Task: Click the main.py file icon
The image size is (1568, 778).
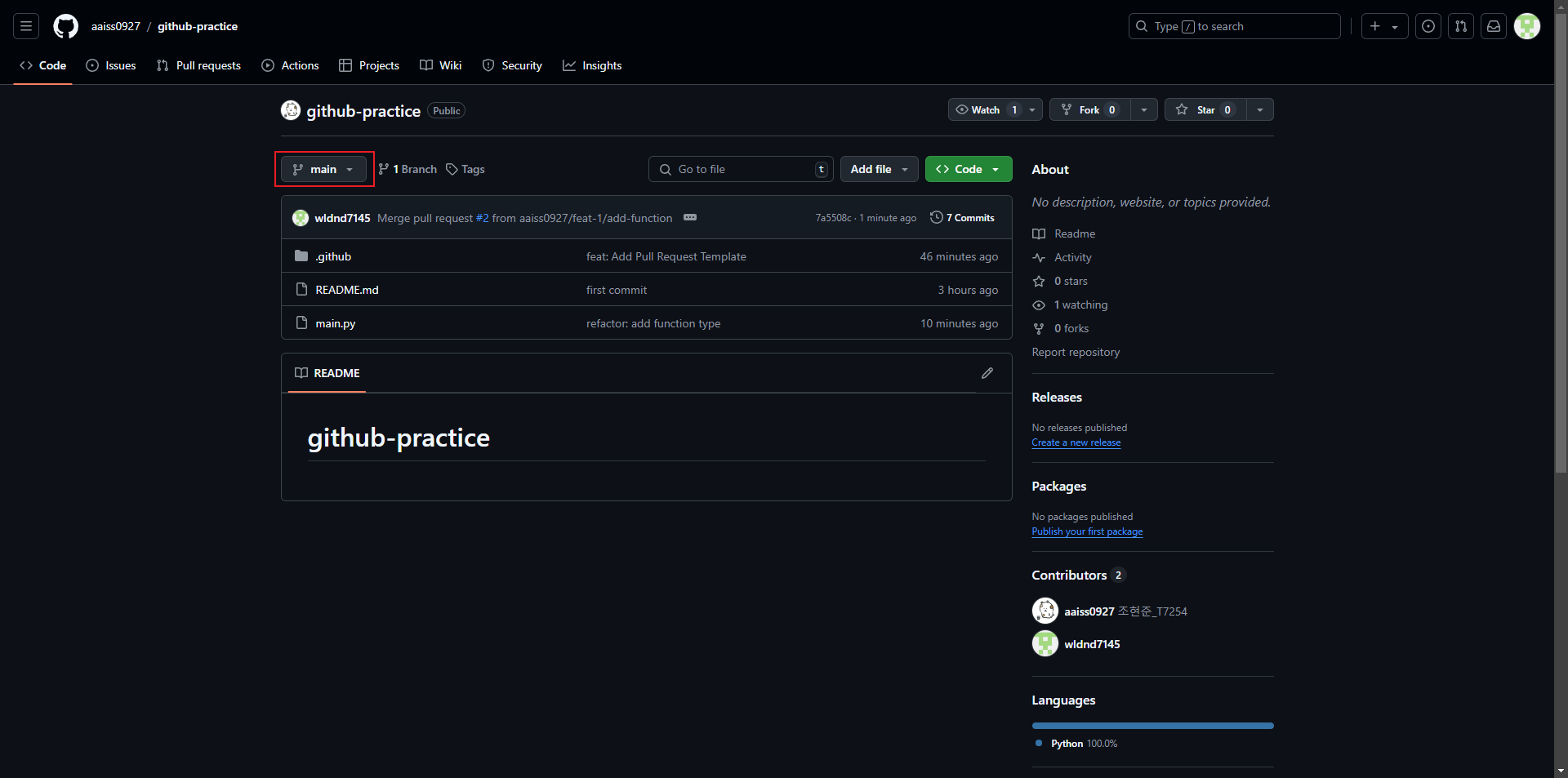Action: (301, 323)
